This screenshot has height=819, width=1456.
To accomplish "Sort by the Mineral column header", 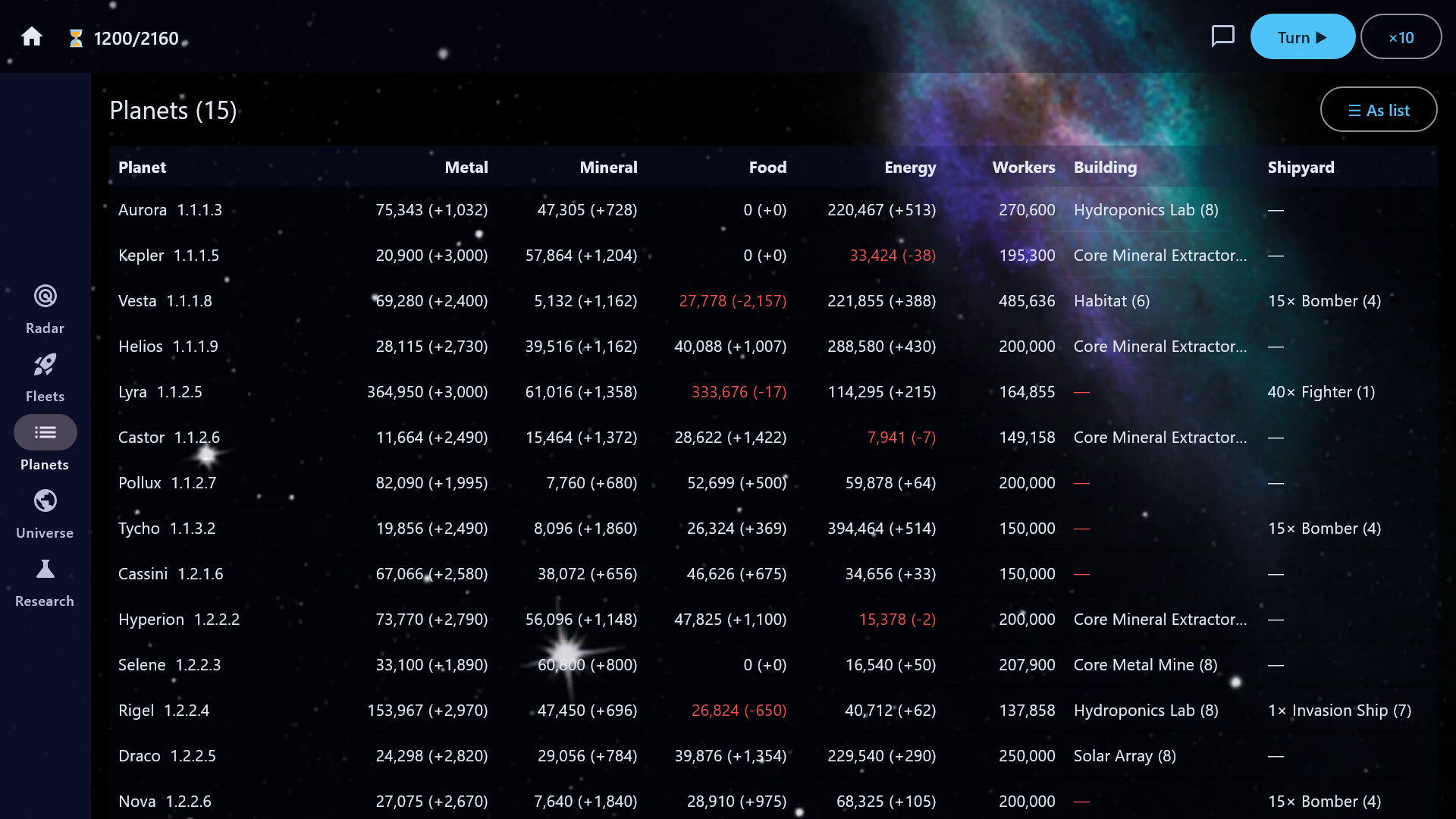I will [x=608, y=167].
